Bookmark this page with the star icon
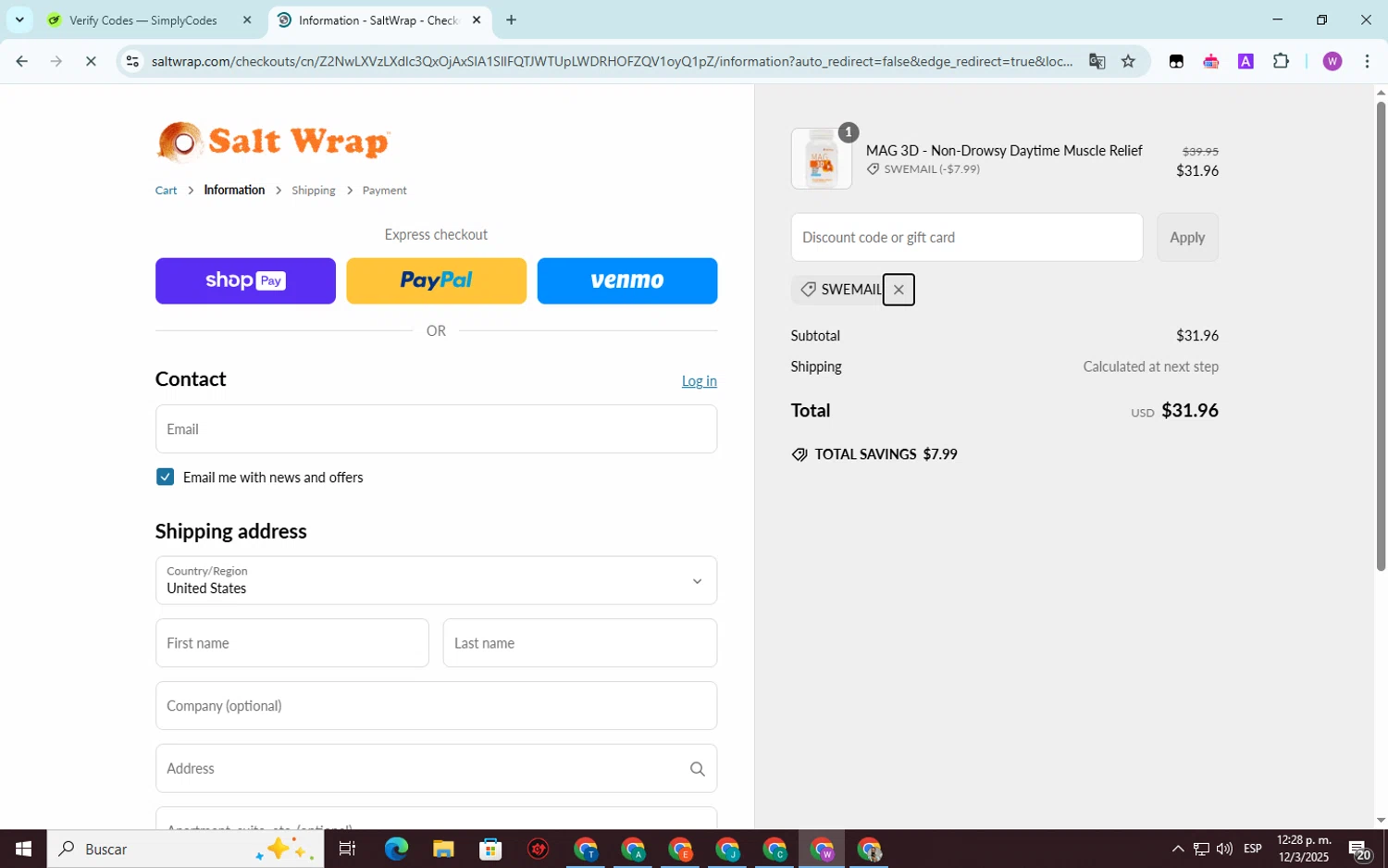Image resolution: width=1388 pixels, height=868 pixels. pos(1128,61)
